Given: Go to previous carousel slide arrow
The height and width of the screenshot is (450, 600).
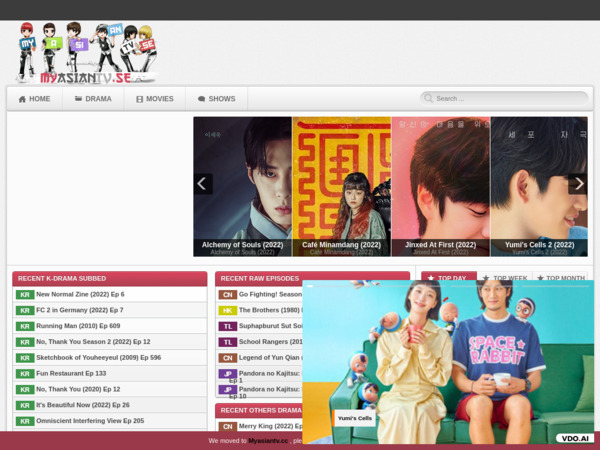Looking at the screenshot, I should tap(202, 184).
